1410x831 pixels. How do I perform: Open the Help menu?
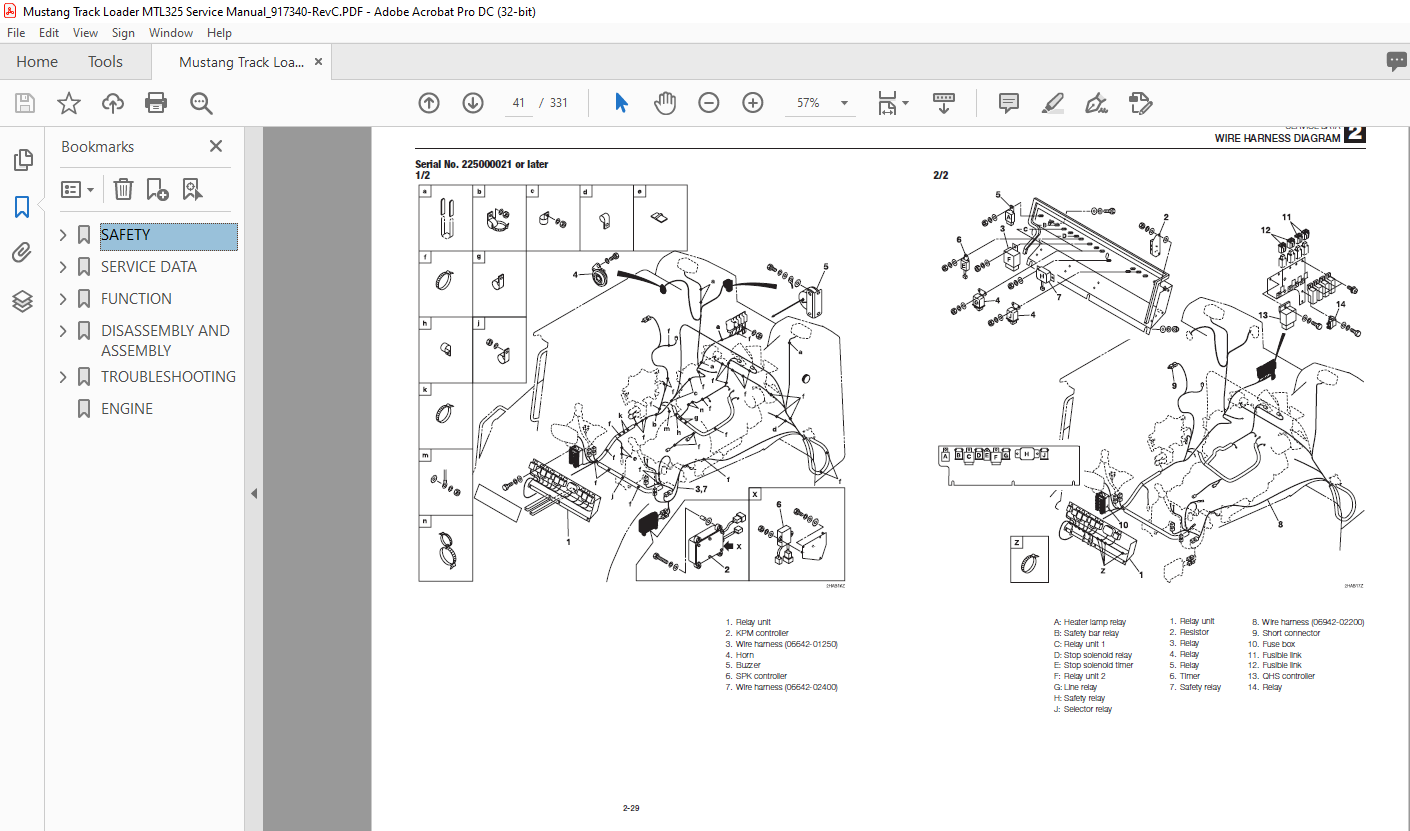(219, 32)
